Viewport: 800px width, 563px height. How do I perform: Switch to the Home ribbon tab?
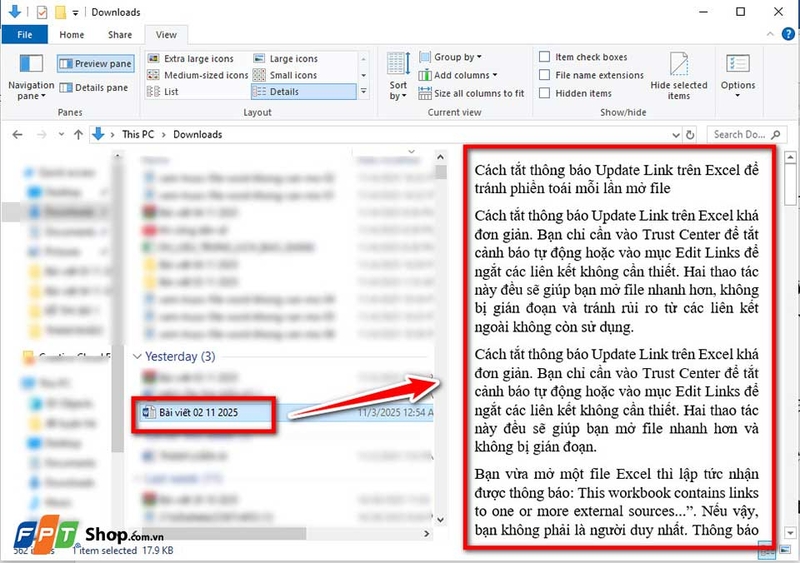pyautogui.click(x=71, y=35)
